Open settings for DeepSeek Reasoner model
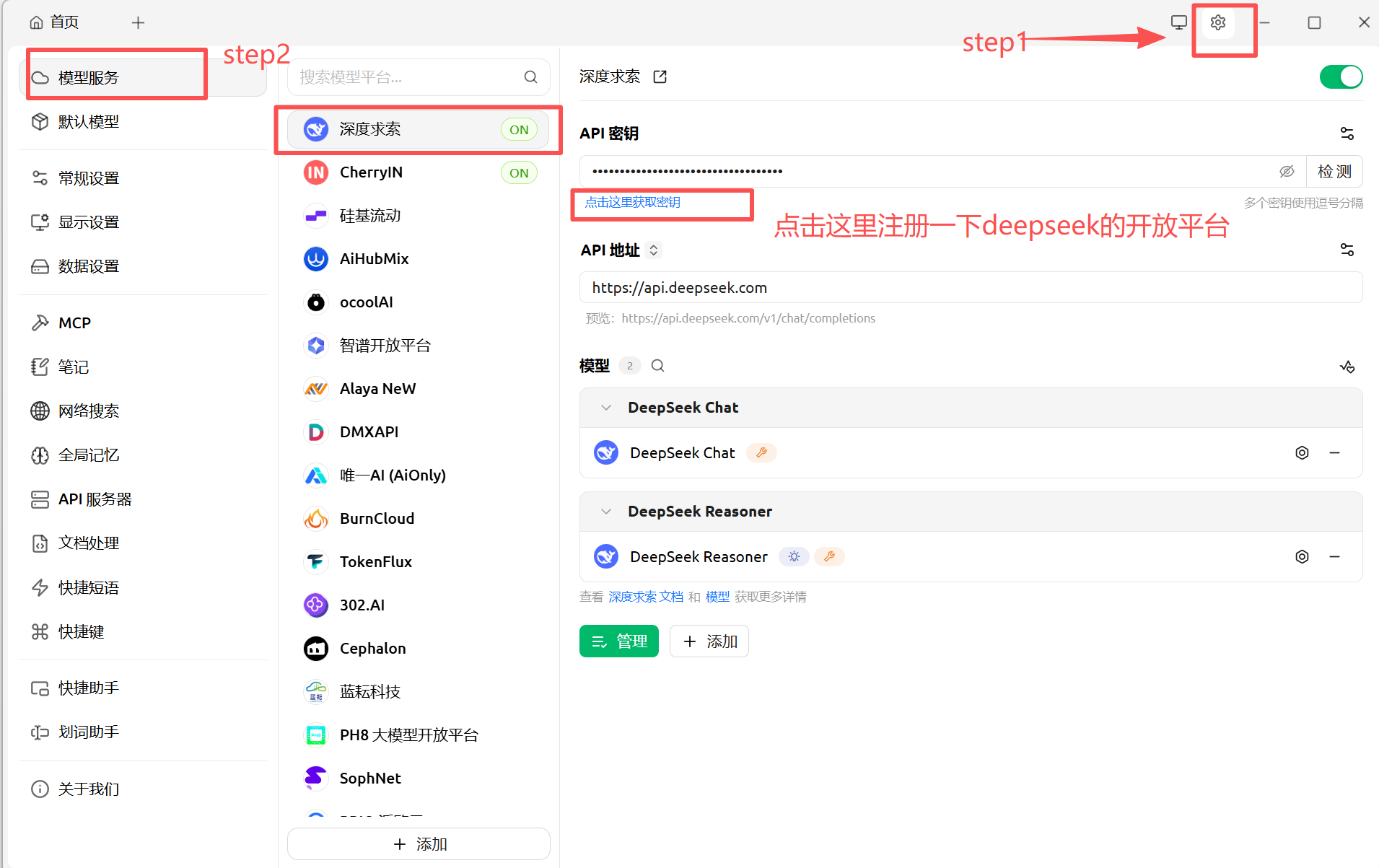1379x868 pixels. pos(1302,557)
